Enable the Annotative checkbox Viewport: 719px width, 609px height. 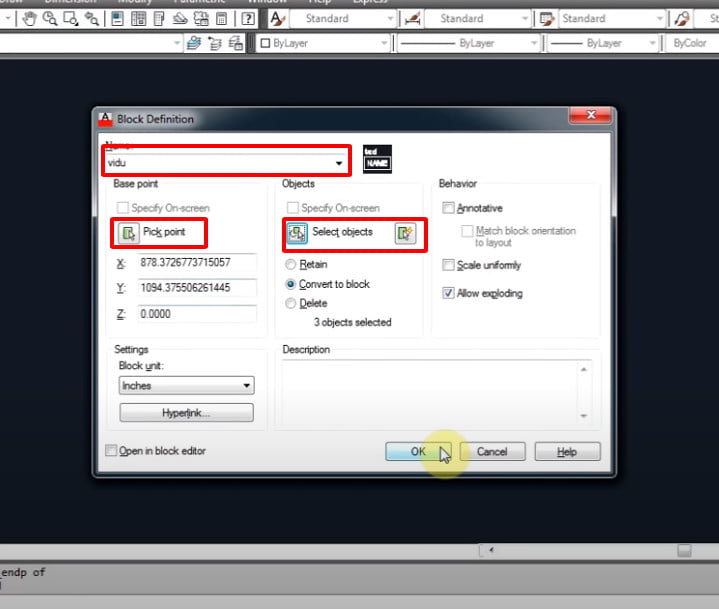(448, 208)
